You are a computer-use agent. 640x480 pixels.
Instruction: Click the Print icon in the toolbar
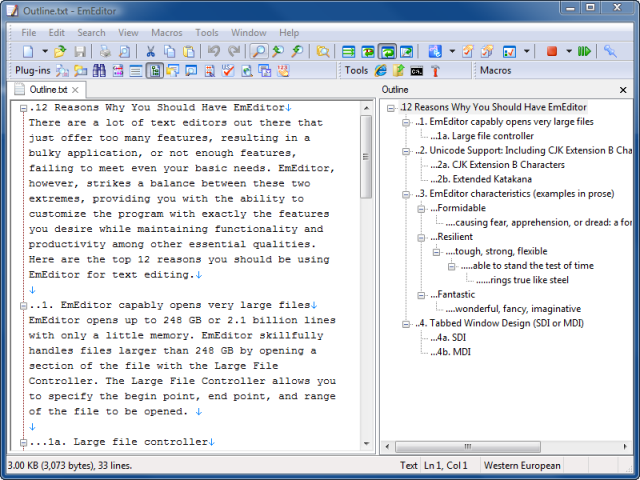[105, 51]
